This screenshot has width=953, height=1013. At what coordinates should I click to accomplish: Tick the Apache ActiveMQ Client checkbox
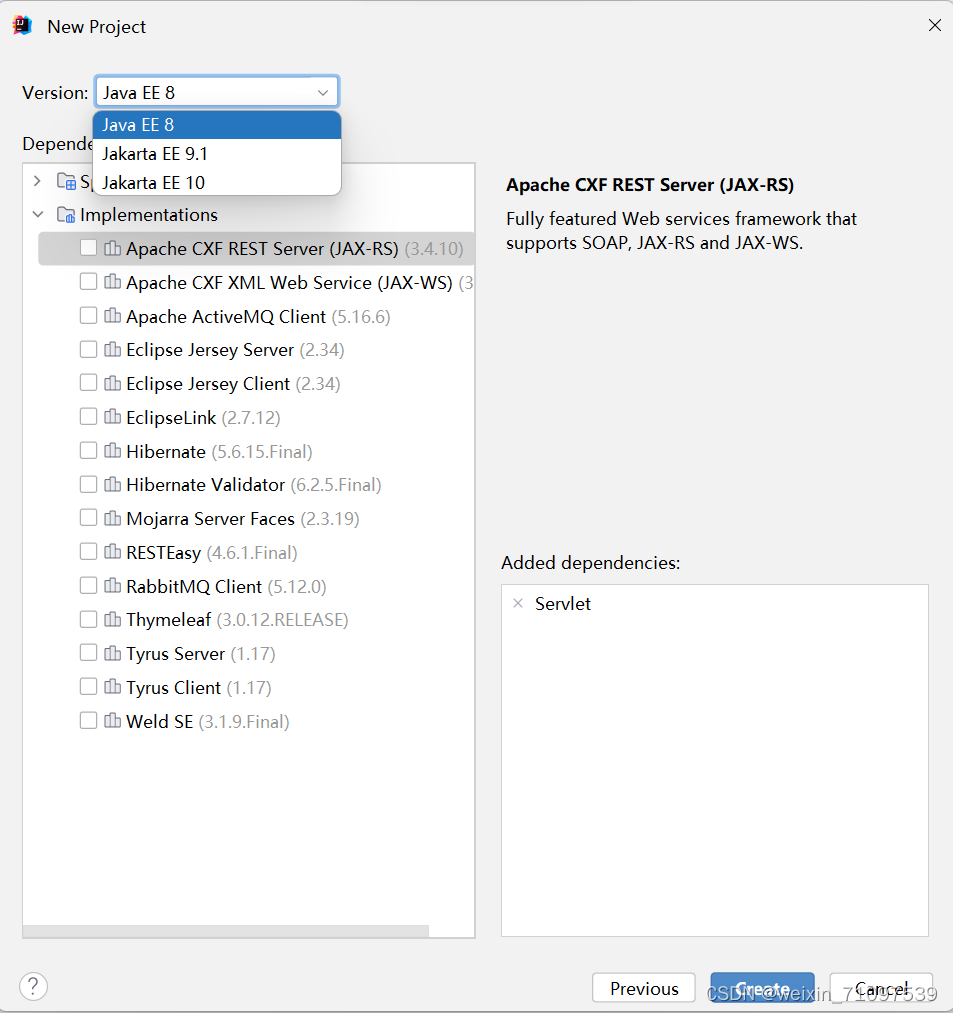88,316
